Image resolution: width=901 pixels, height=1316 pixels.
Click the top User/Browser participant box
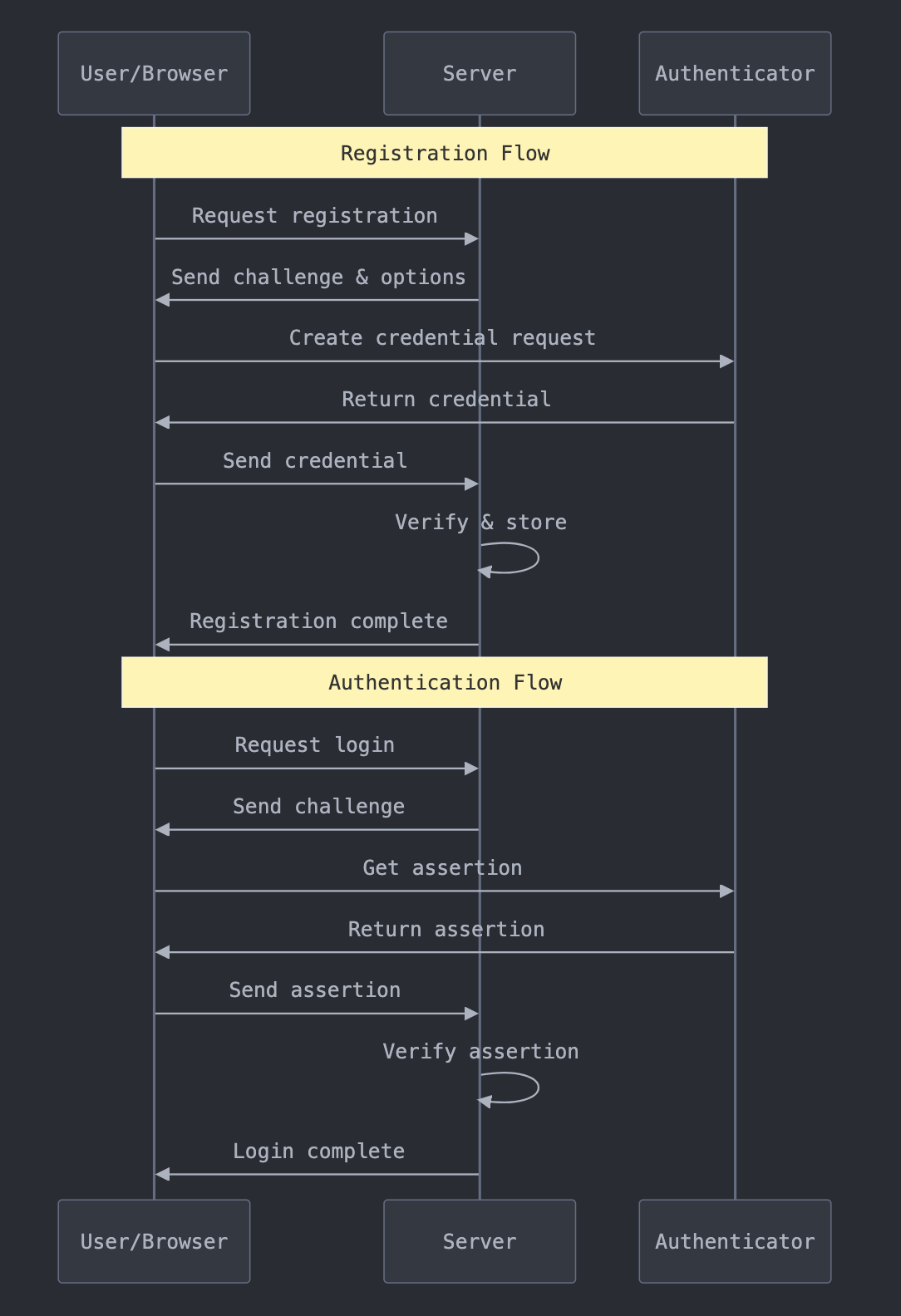[x=154, y=73]
